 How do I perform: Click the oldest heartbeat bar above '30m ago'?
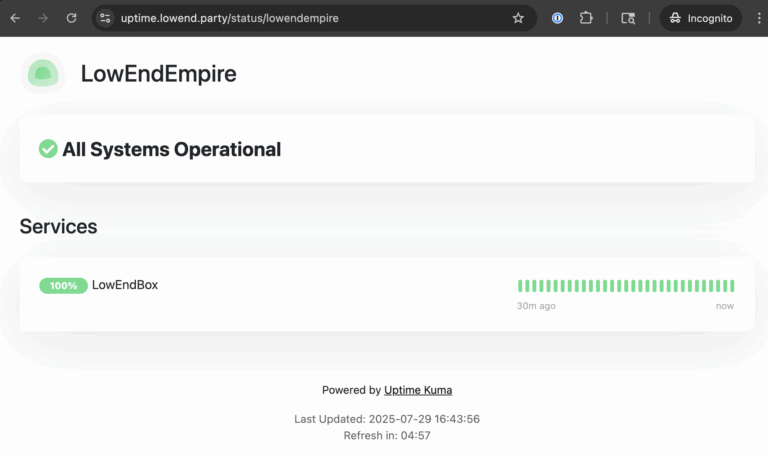[520, 286]
